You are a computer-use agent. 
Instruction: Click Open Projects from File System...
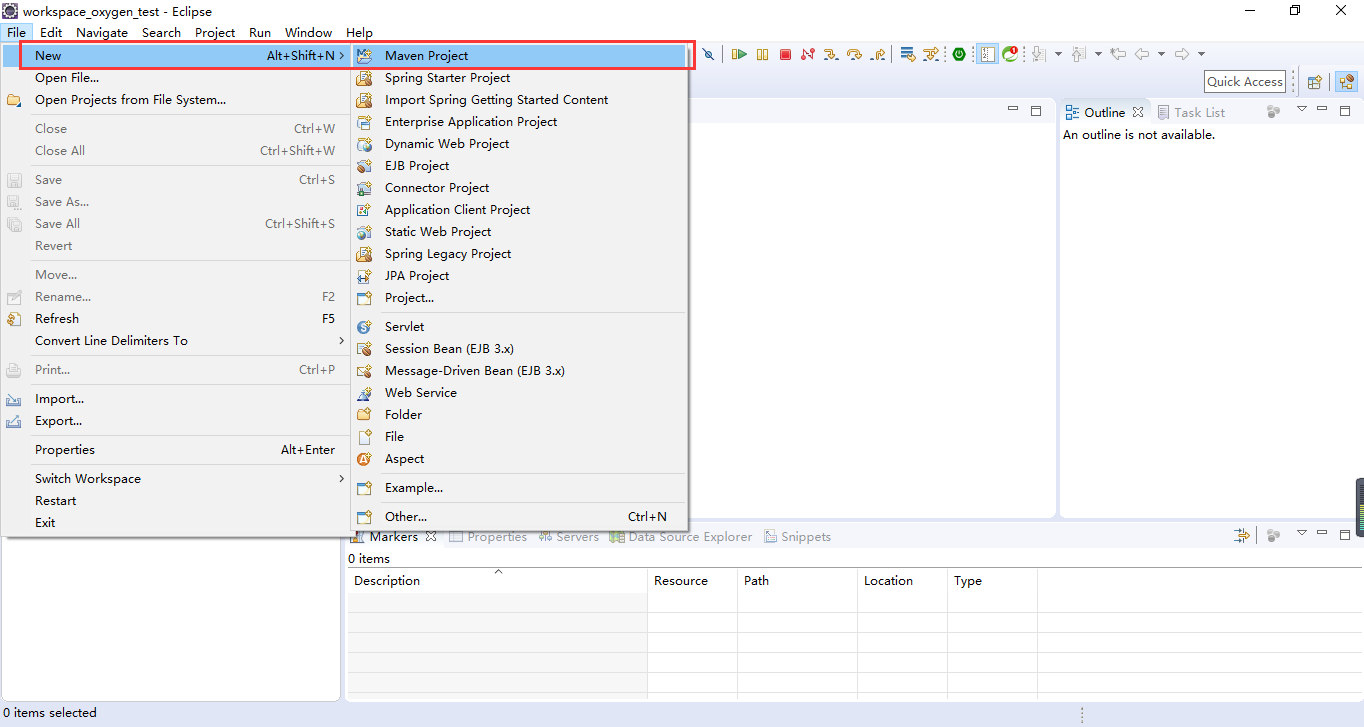point(175,99)
